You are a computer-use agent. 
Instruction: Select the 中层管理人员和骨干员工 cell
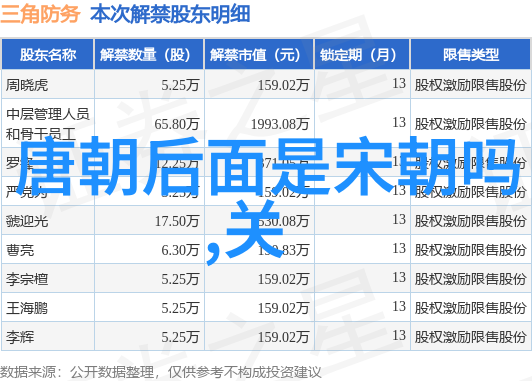tap(48, 124)
